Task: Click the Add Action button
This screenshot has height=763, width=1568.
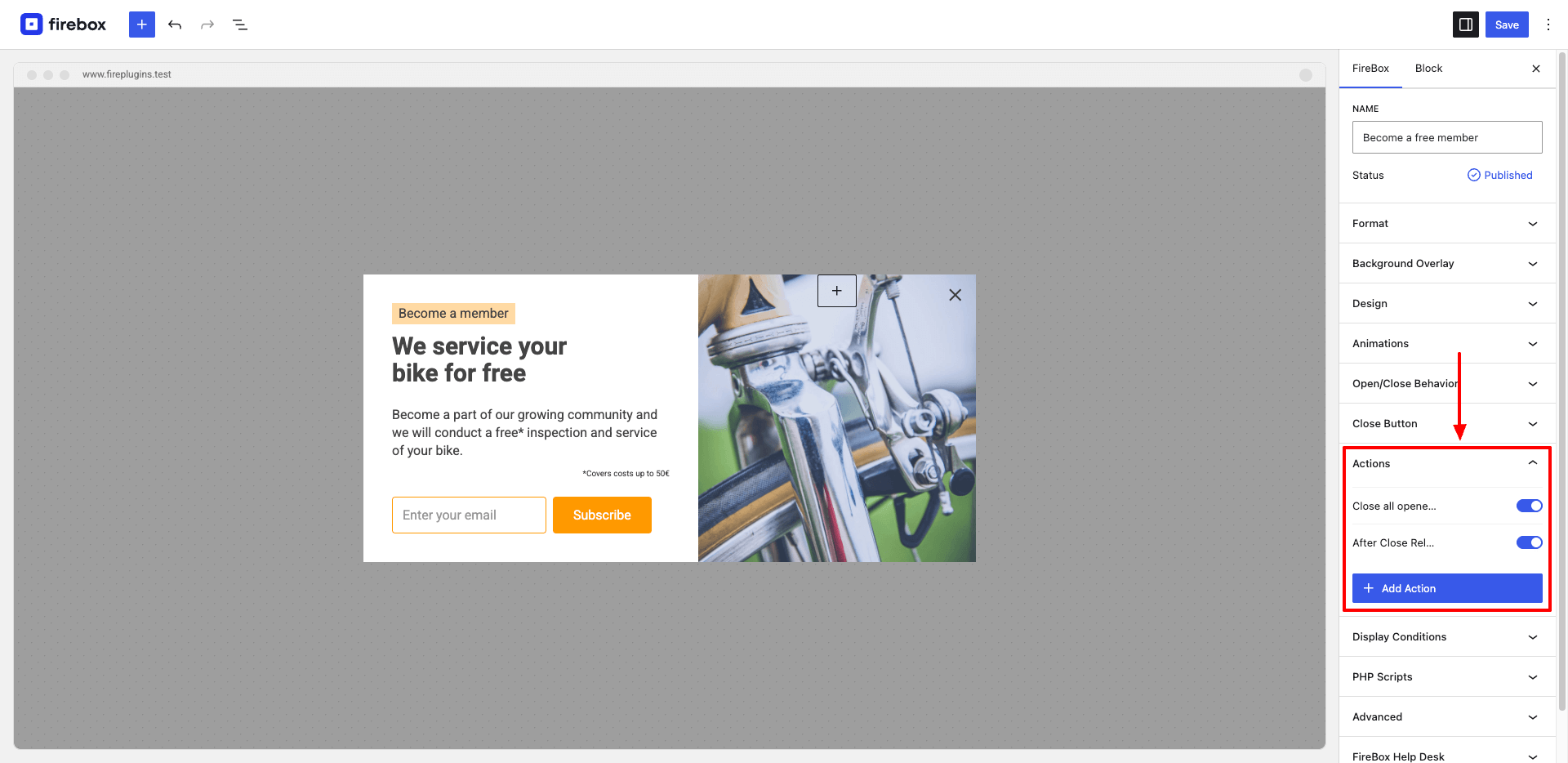Action: click(x=1447, y=588)
